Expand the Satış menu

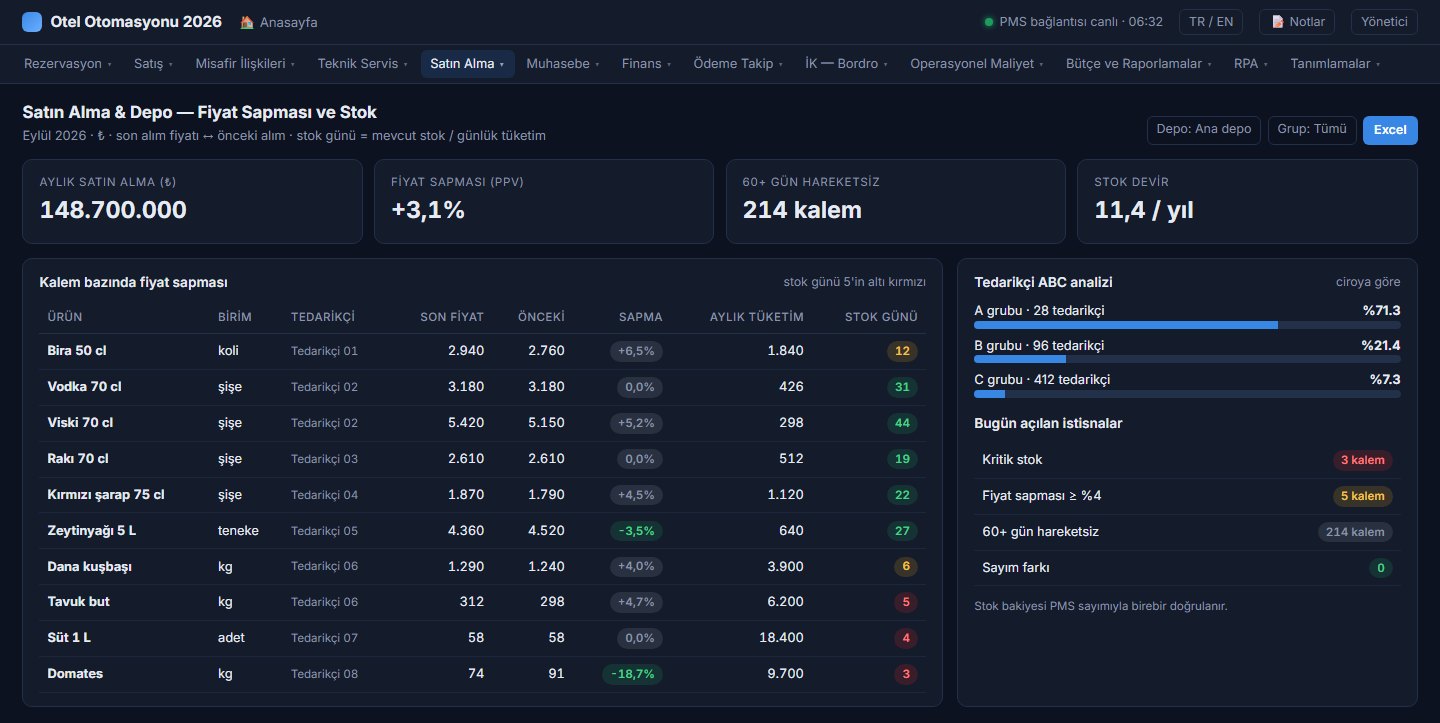(153, 64)
